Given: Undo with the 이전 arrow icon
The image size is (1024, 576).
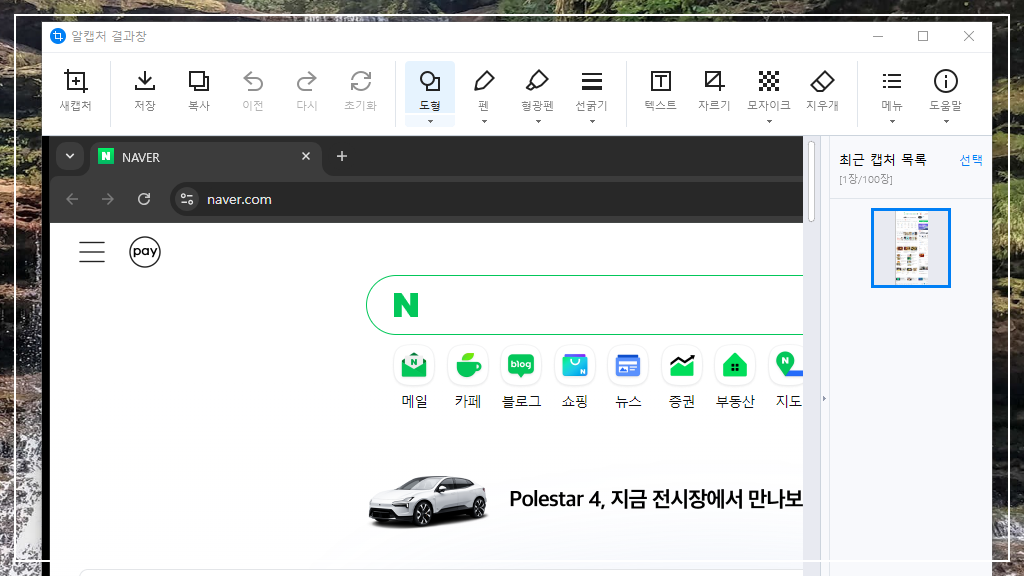Looking at the screenshot, I should coord(253,81).
